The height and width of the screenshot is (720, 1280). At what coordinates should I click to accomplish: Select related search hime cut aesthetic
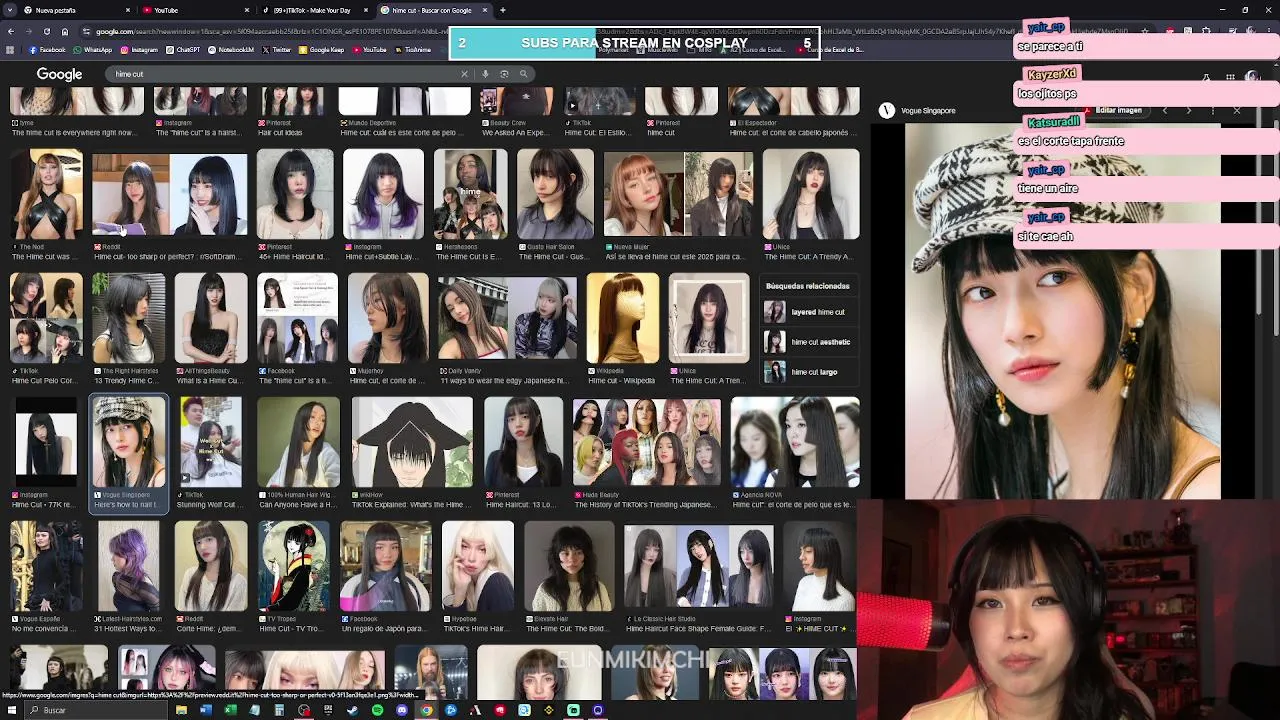[808, 342]
